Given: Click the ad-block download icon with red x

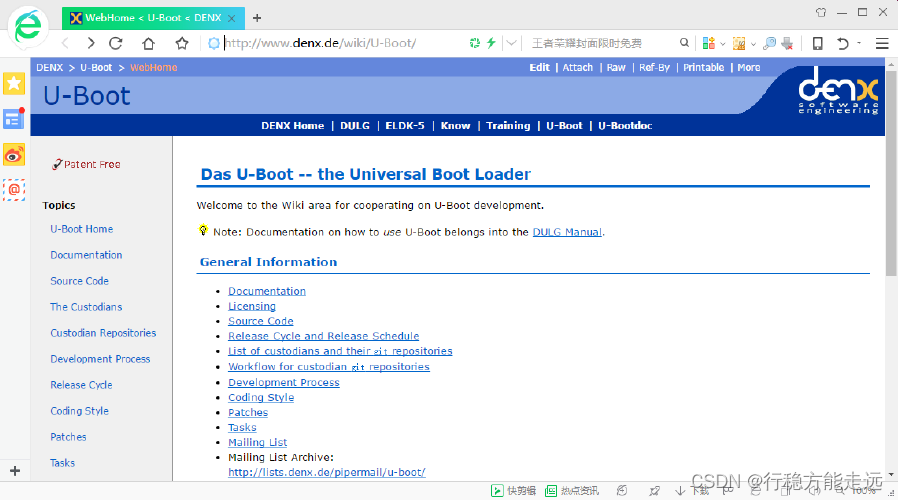Looking at the screenshot, I should [x=787, y=43].
